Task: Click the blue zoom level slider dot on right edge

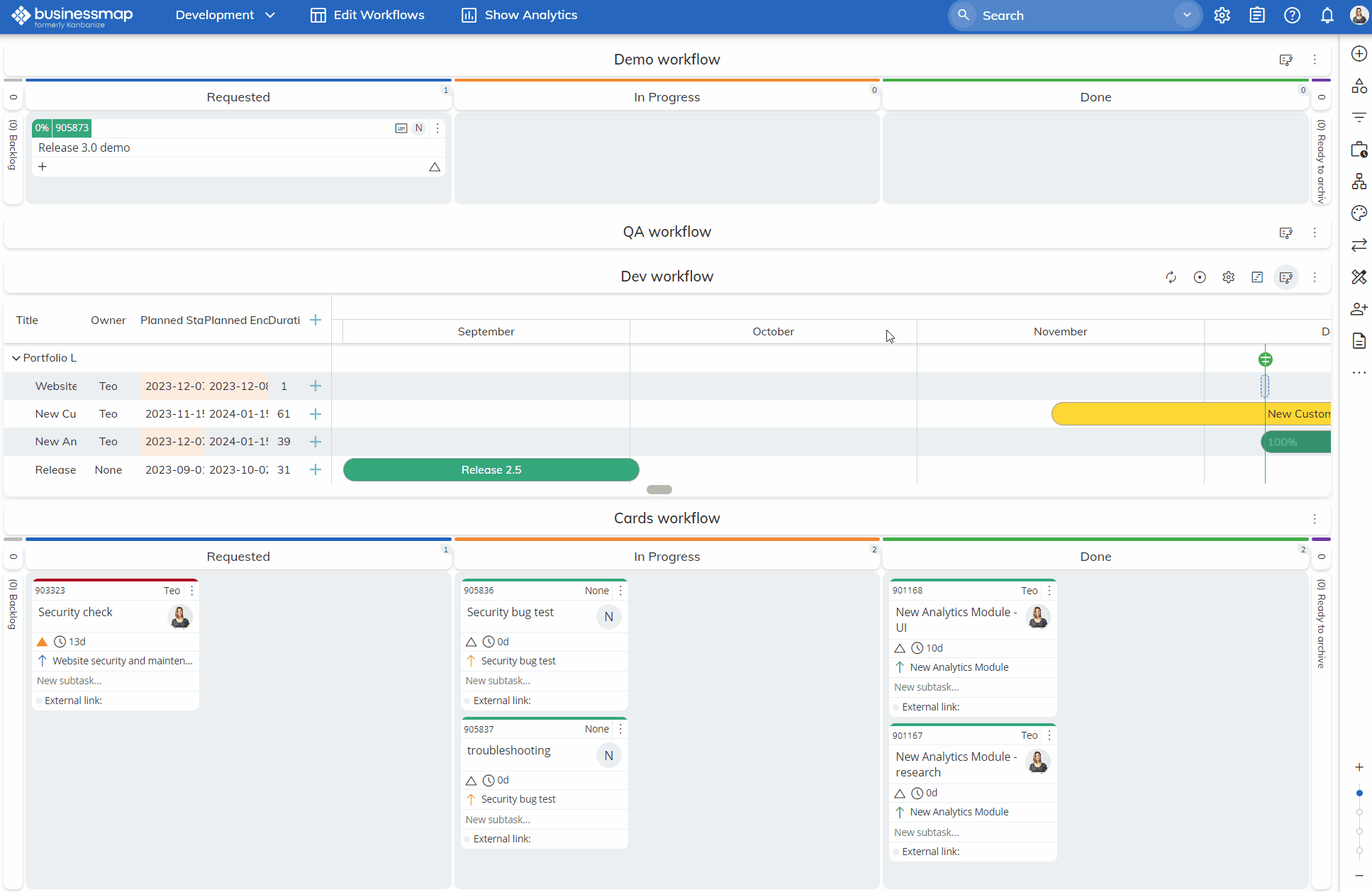Action: [1360, 793]
